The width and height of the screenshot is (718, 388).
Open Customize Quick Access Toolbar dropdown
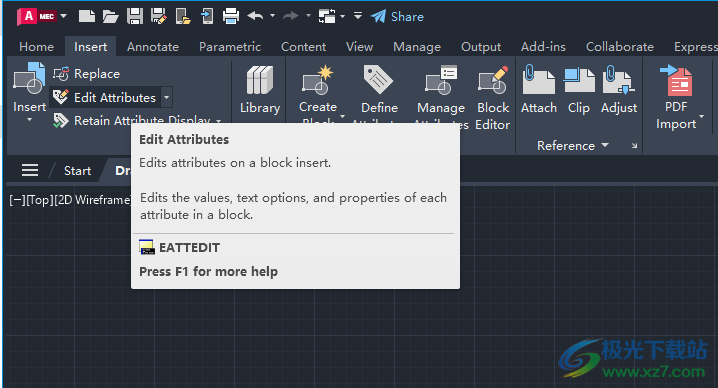(x=358, y=16)
